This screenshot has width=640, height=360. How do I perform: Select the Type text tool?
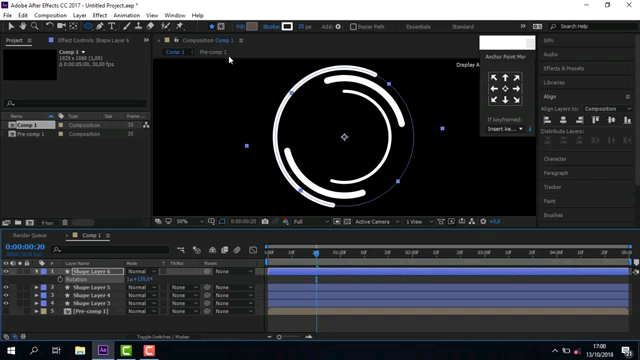(111, 26)
